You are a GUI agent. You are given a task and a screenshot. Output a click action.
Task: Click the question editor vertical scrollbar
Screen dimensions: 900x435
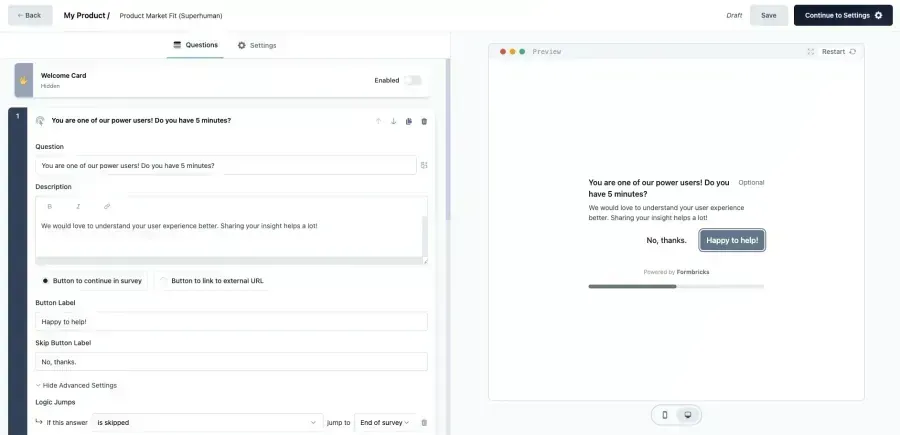click(x=448, y=138)
